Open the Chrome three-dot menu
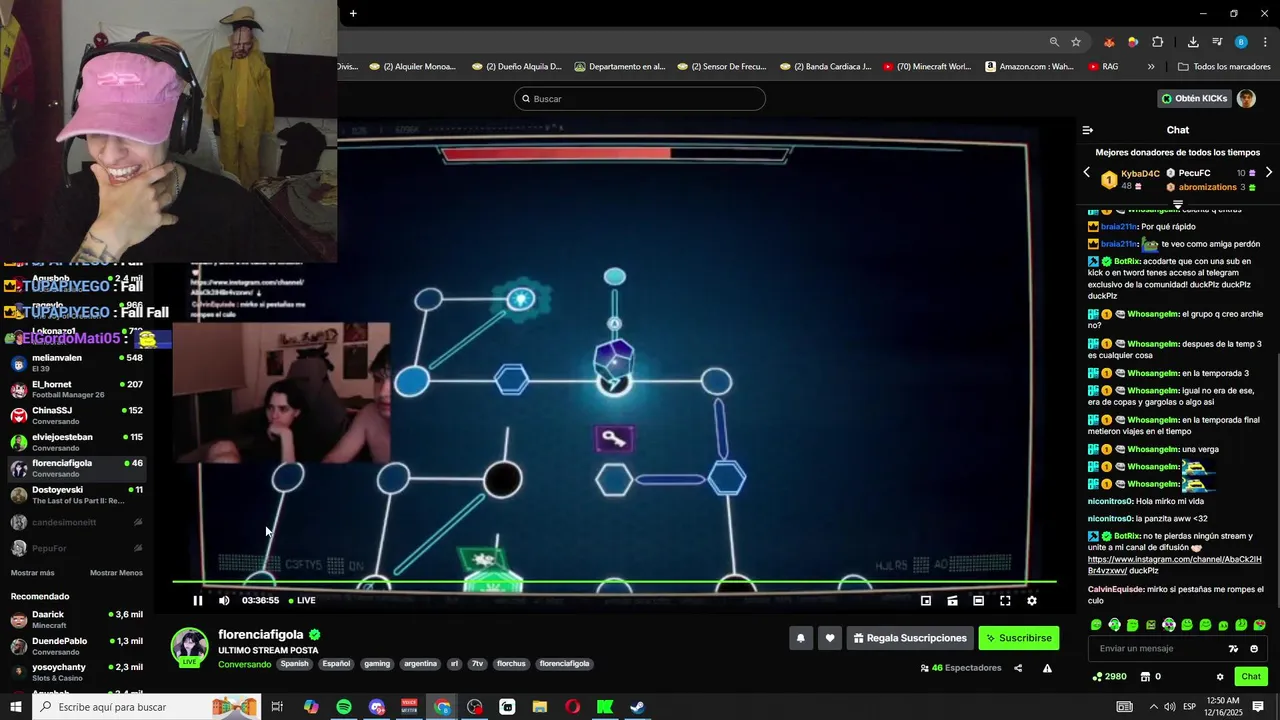 [x=1265, y=42]
